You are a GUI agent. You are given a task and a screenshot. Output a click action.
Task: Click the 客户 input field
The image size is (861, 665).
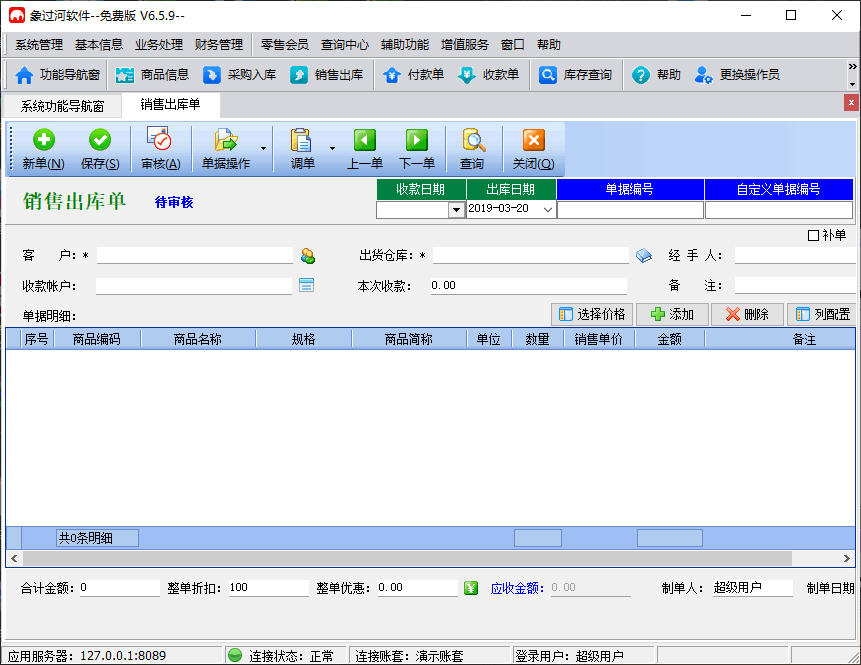click(x=195, y=255)
